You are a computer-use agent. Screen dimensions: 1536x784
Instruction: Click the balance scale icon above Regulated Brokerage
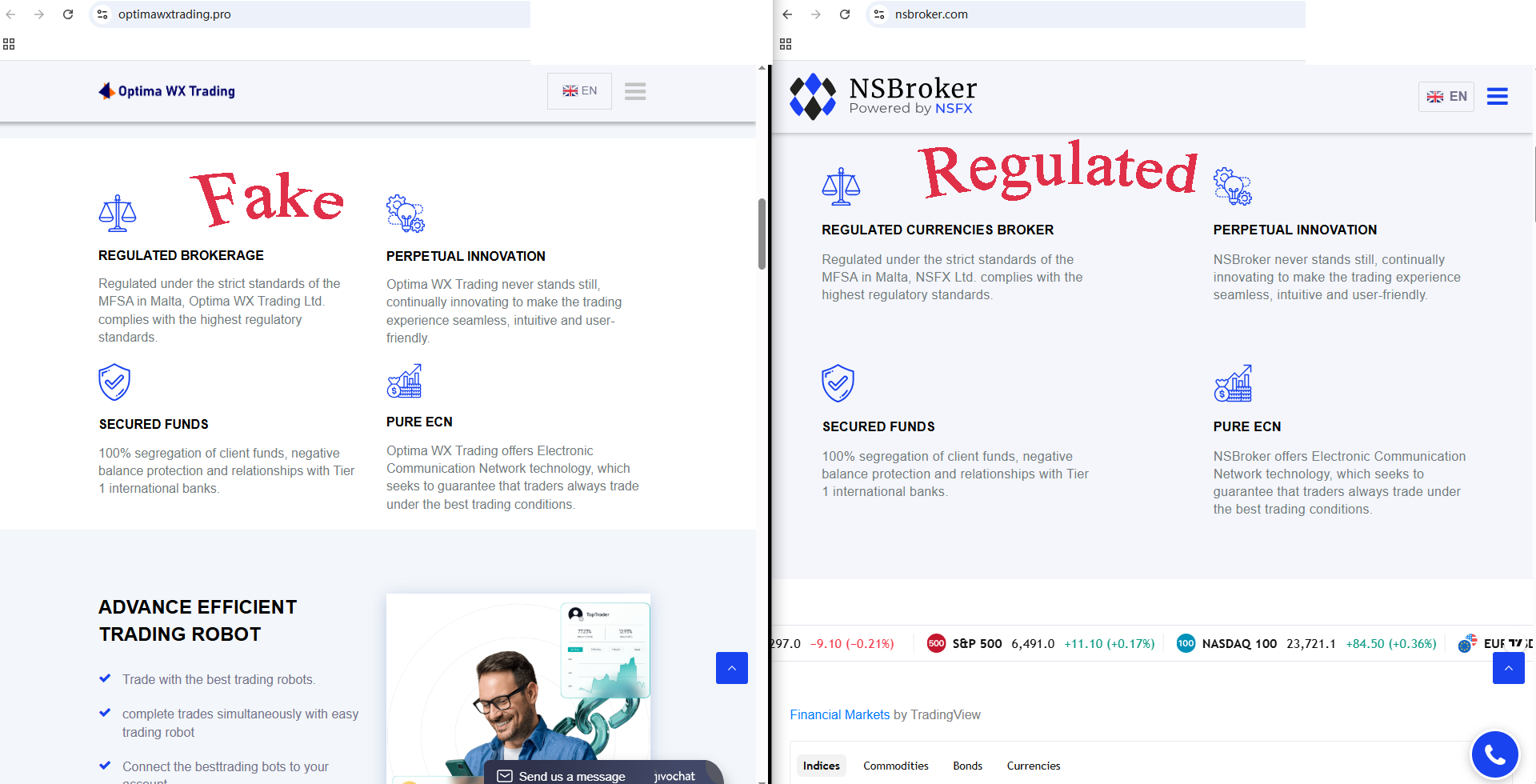(118, 214)
